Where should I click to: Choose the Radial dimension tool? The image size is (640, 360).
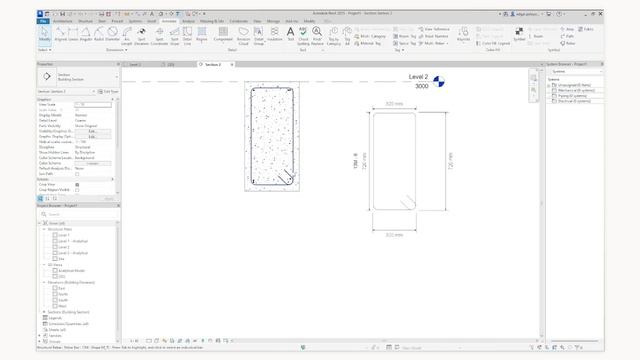pyautogui.click(x=99, y=34)
